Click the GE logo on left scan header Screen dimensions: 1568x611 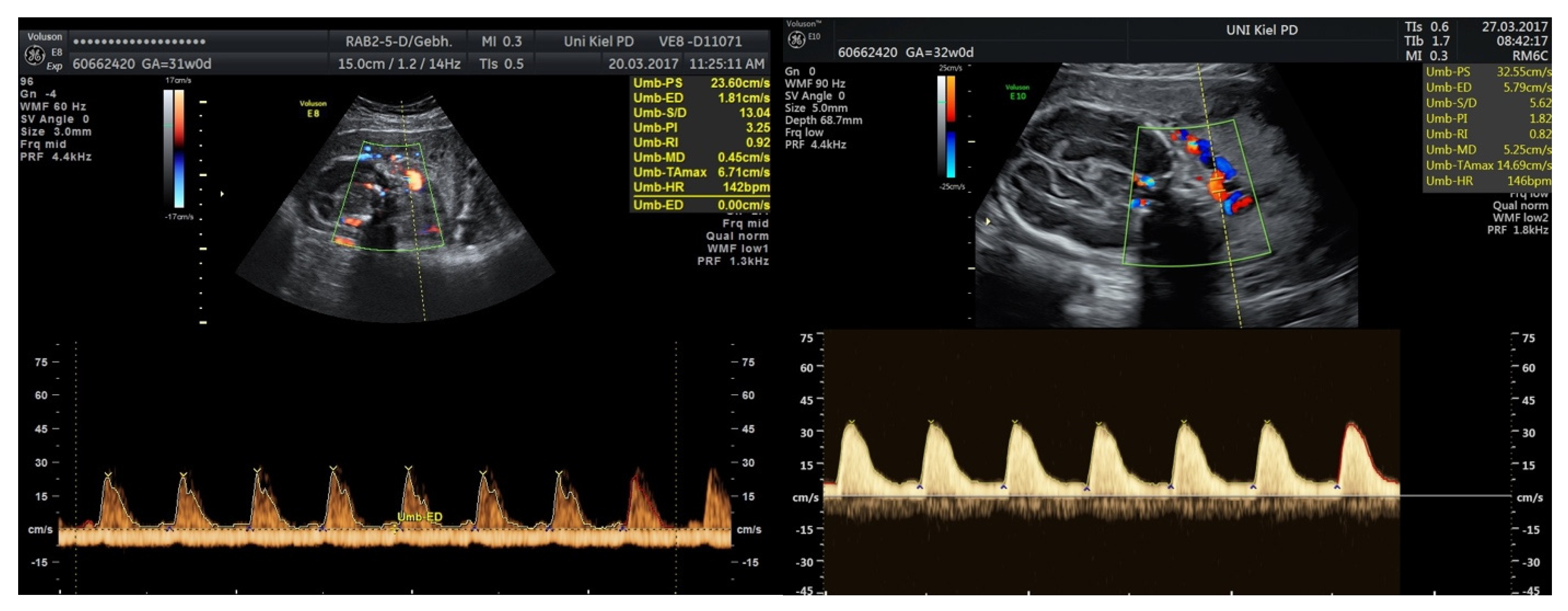(34, 55)
